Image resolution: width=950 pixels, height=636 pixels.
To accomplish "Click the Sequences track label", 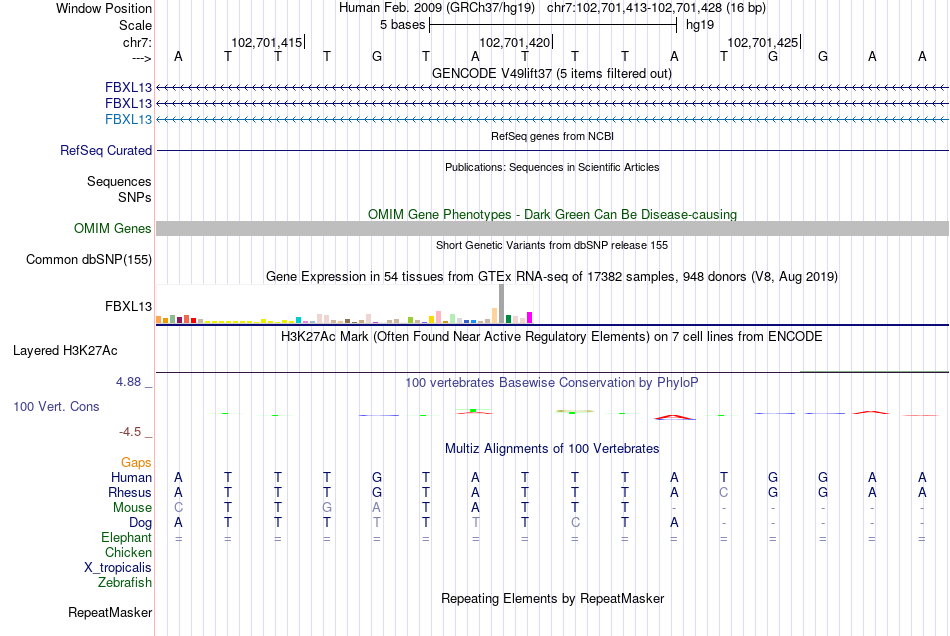I will point(119,181).
